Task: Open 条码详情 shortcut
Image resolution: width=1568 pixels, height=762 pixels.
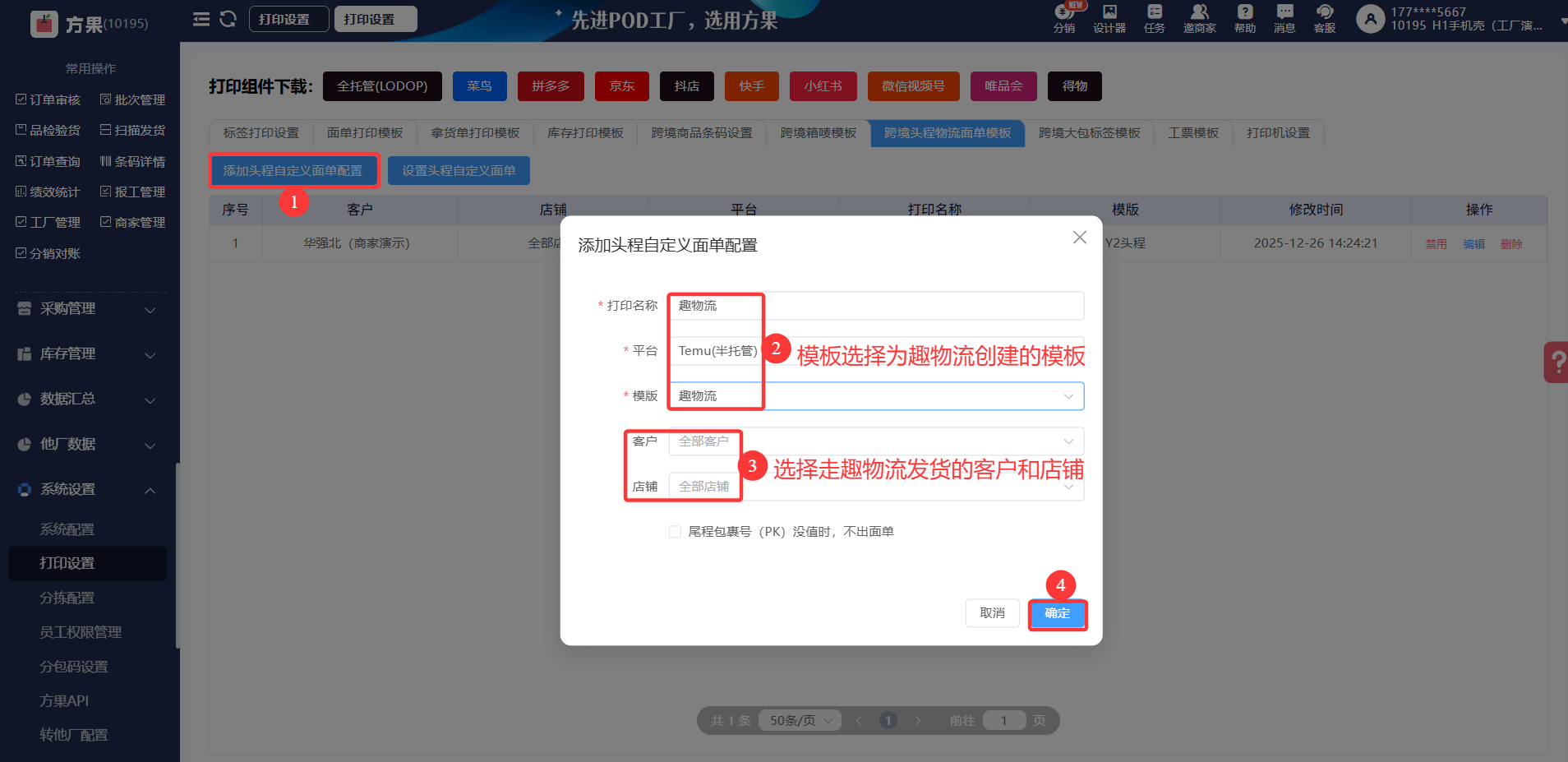Action: coord(133,161)
